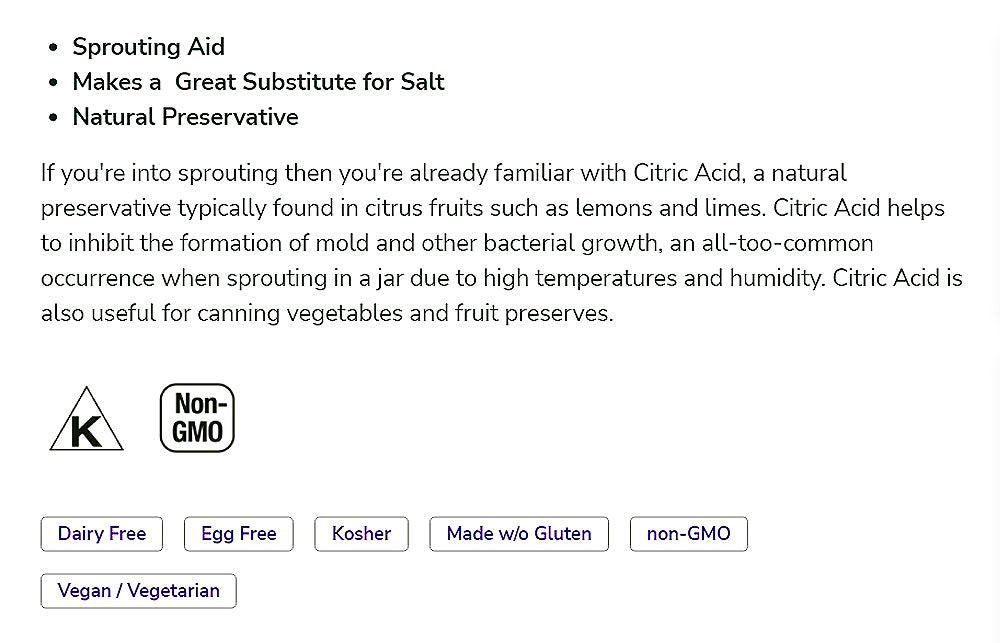This screenshot has width=1000, height=643.
Task: Click the Sprouting Aid bullet text
Action: pyautogui.click(x=149, y=47)
